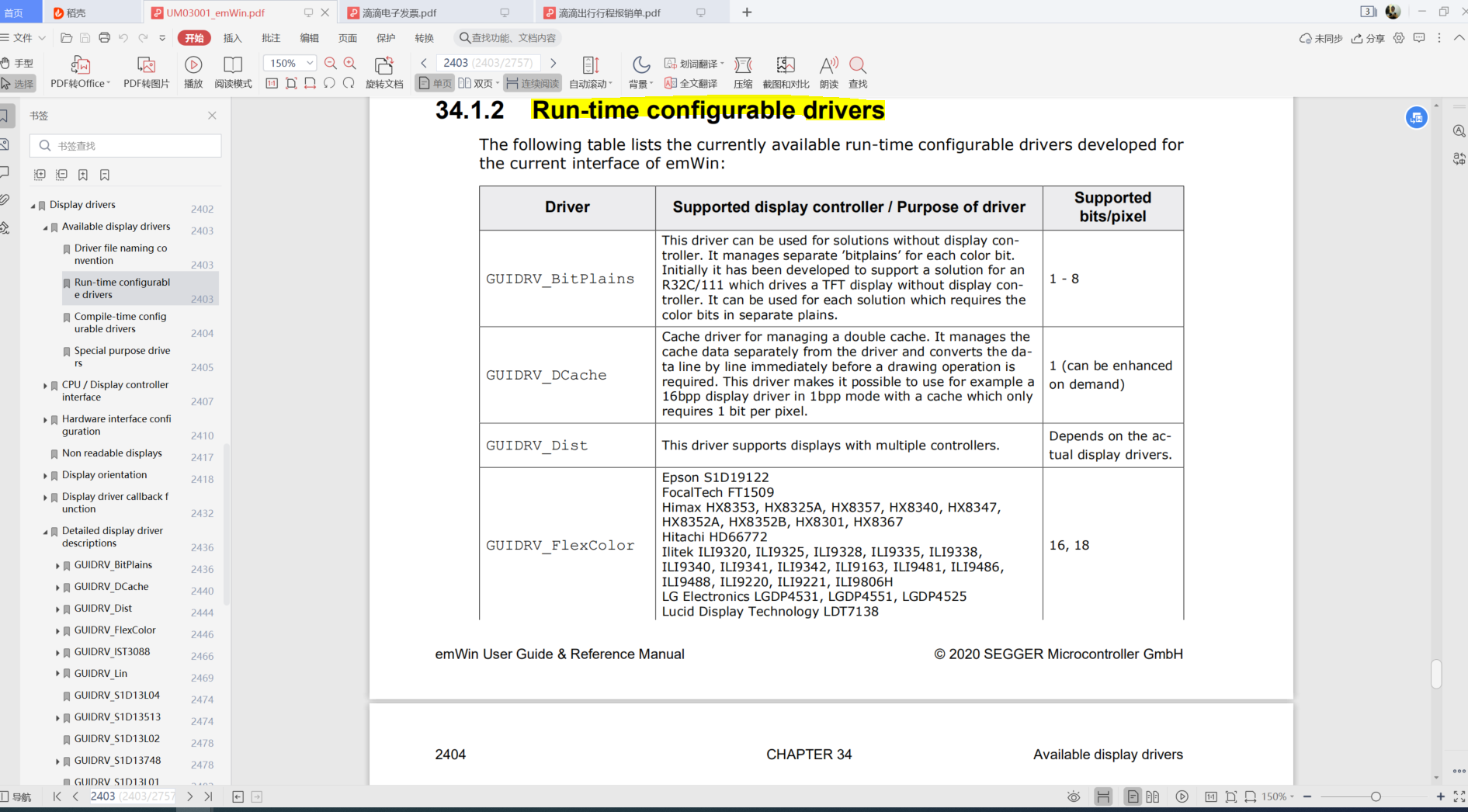Click the 书签查找 bookmark search field
The height and width of the screenshot is (812, 1468).
[126, 146]
